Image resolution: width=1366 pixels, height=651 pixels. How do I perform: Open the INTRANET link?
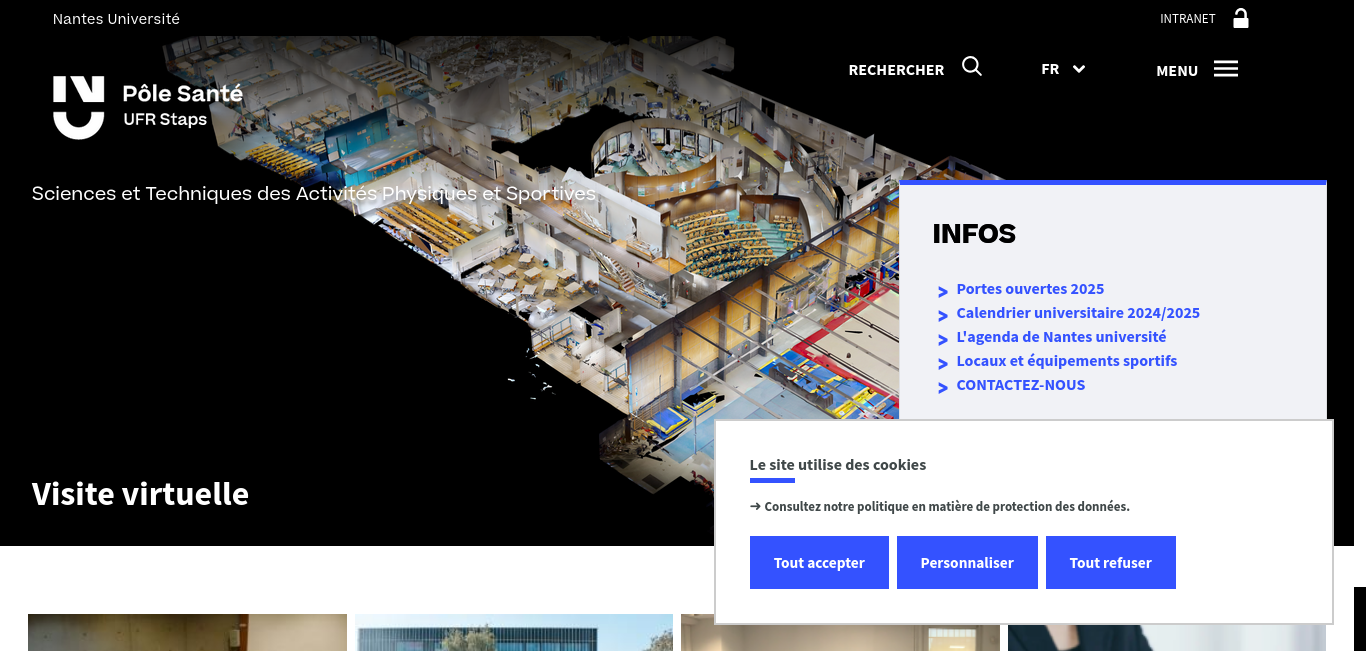[x=1188, y=19]
